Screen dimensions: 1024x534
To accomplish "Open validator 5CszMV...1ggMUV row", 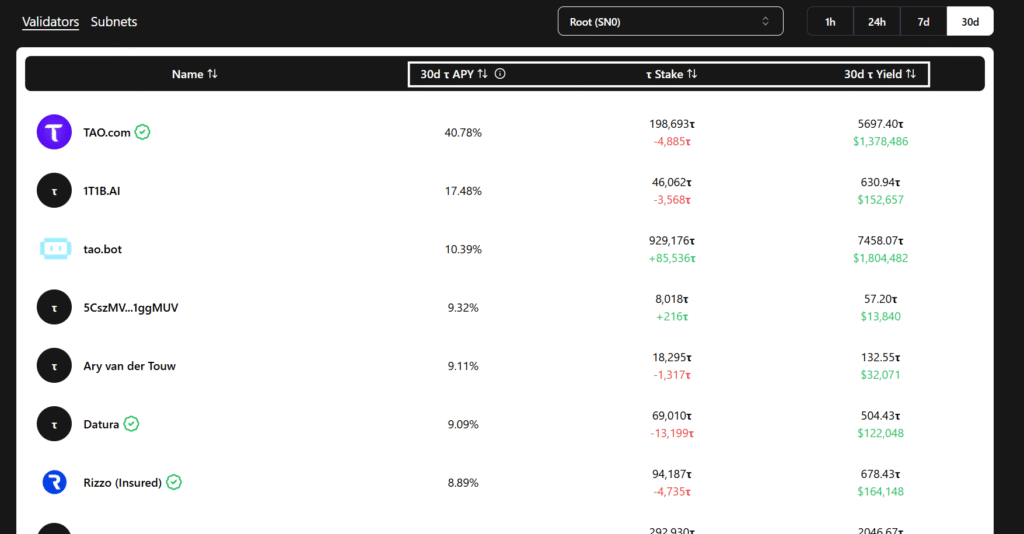I will 130,308.
